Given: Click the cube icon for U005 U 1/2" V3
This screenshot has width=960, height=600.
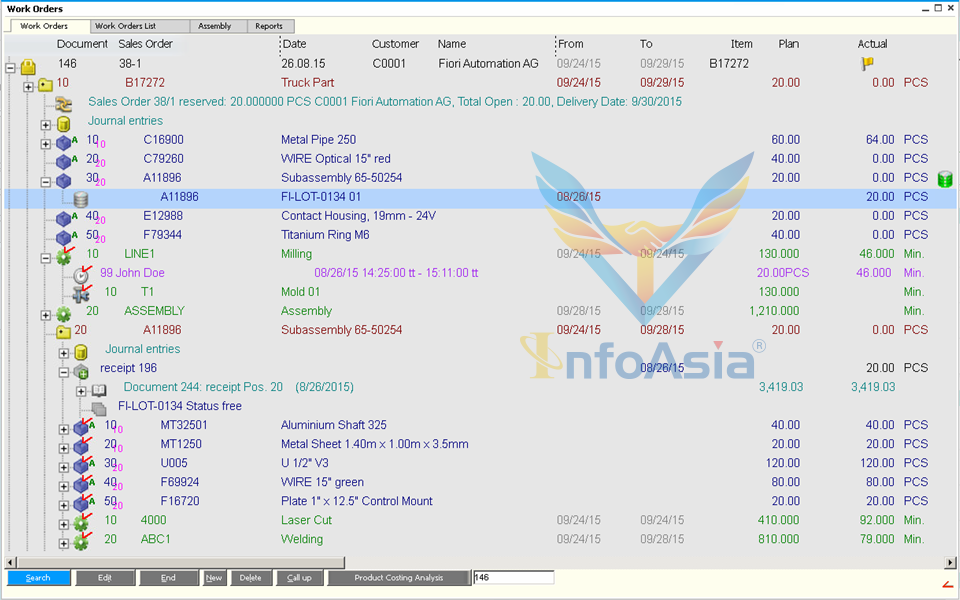Looking at the screenshot, I should [x=81, y=466].
